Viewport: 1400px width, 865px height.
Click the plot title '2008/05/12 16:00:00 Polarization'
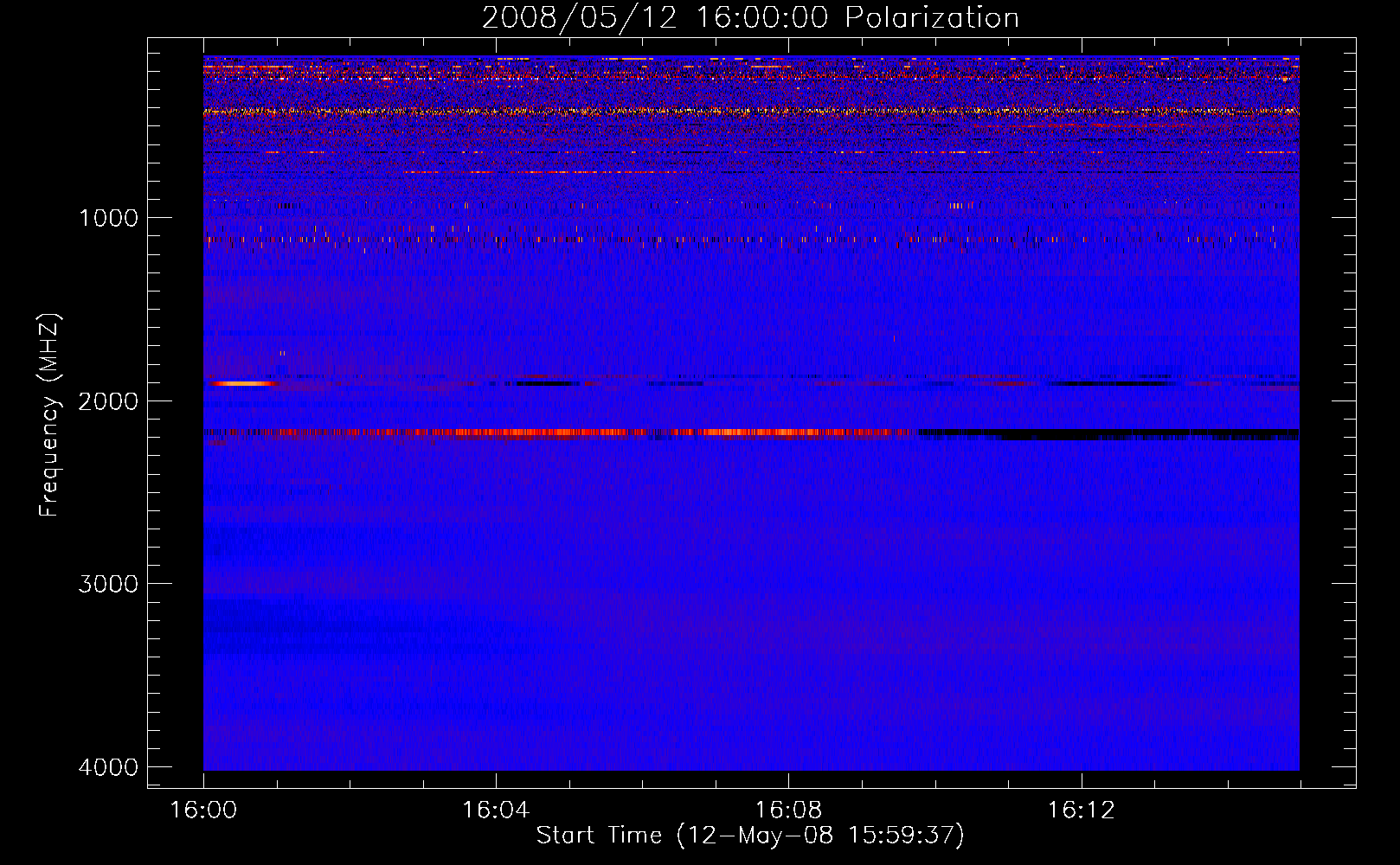(x=750, y=18)
